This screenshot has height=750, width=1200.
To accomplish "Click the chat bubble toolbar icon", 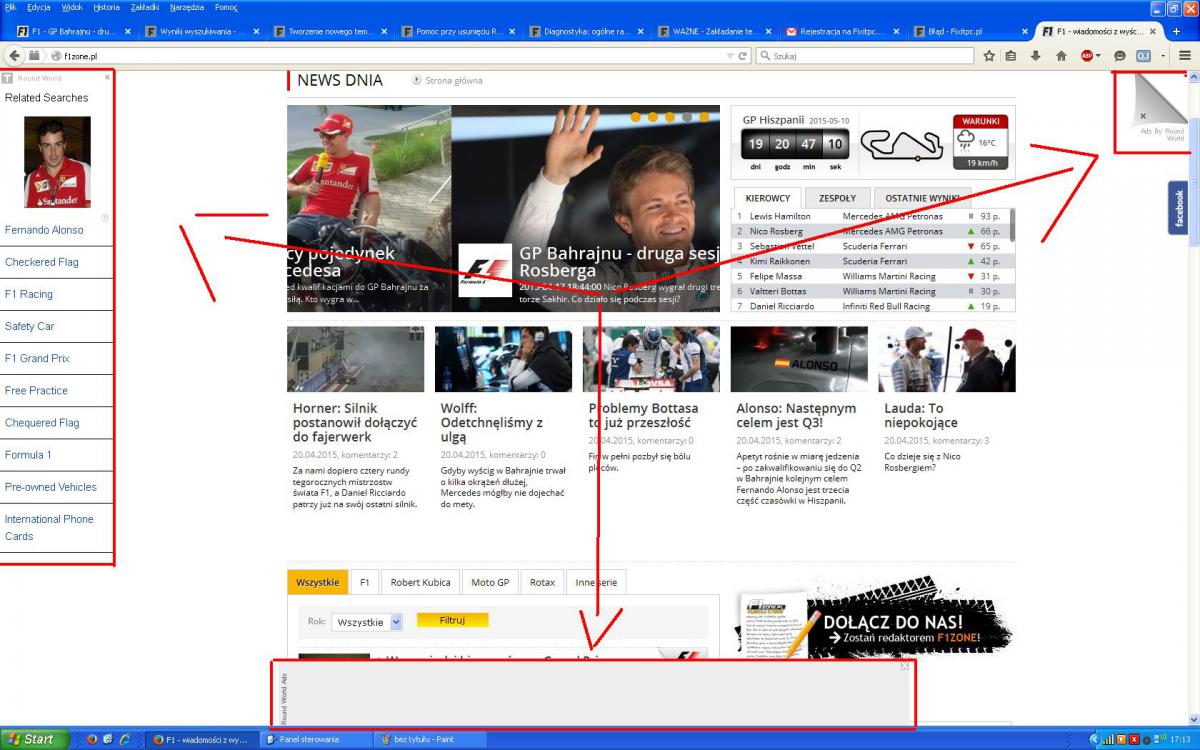I will (x=1120, y=56).
